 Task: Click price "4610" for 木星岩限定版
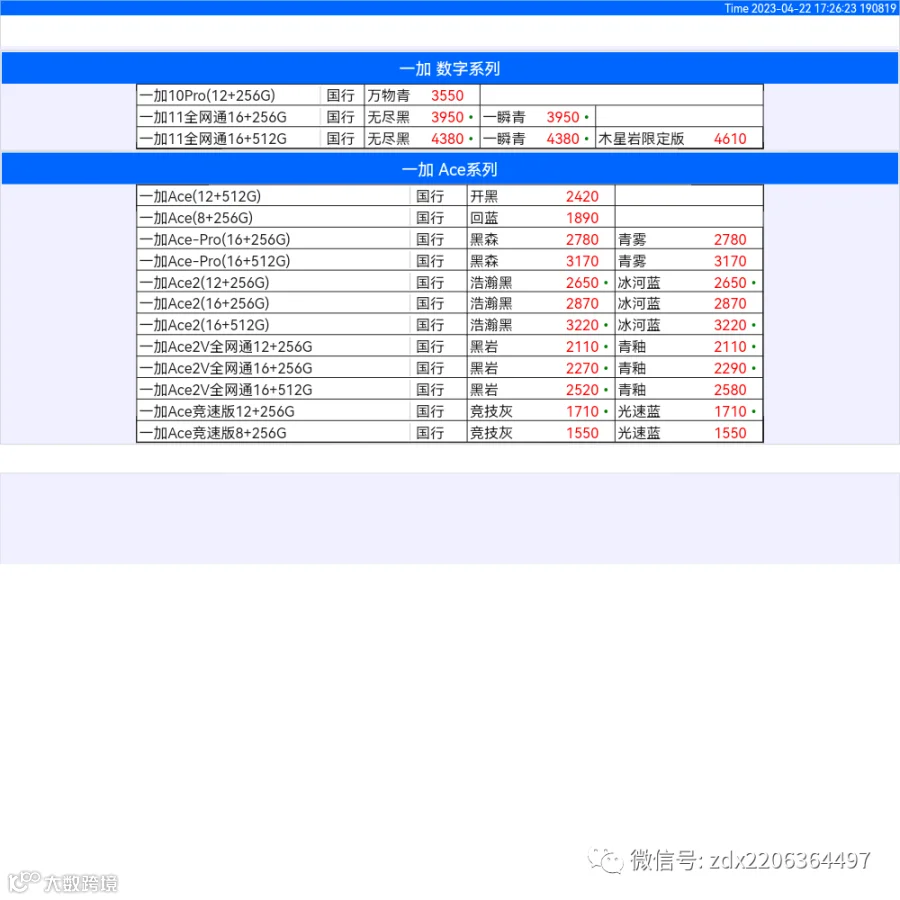730,139
